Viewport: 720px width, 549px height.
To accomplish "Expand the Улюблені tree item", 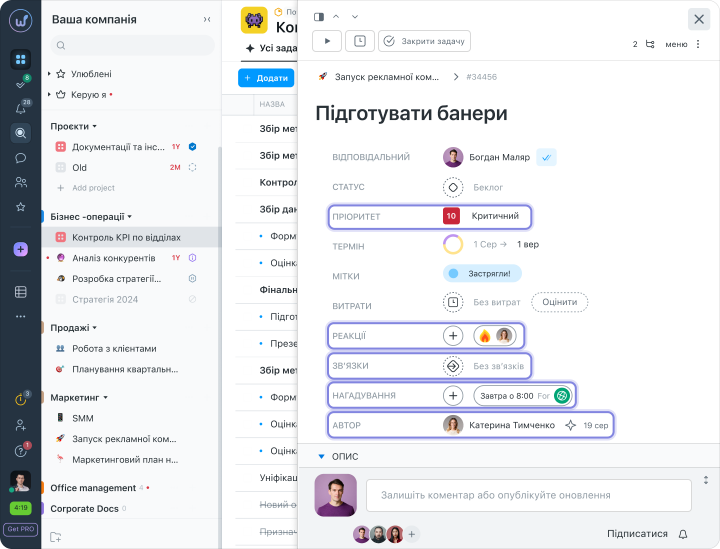I will click(49, 74).
